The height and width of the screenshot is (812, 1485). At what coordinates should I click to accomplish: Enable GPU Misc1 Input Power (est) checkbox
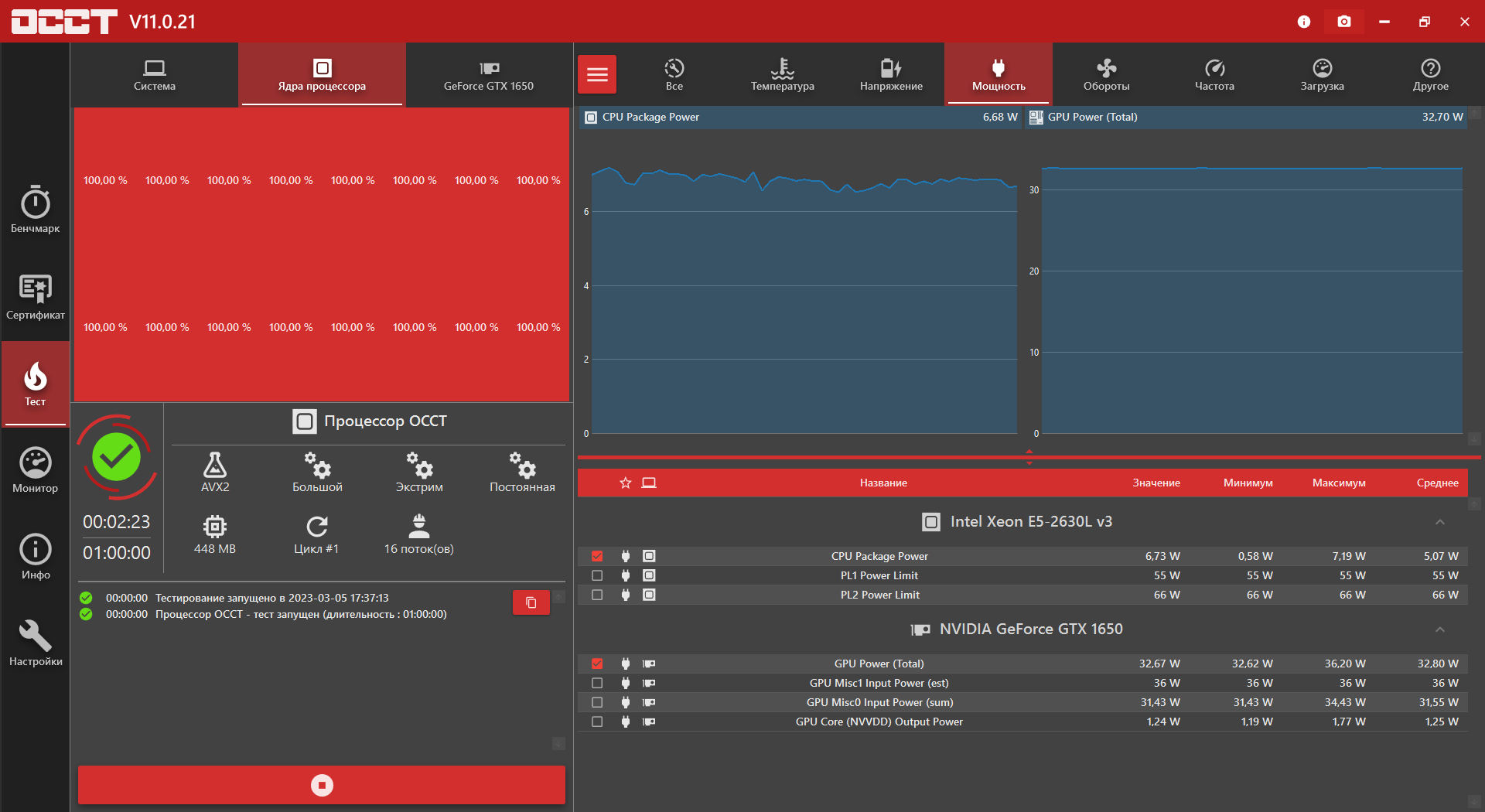tap(597, 683)
